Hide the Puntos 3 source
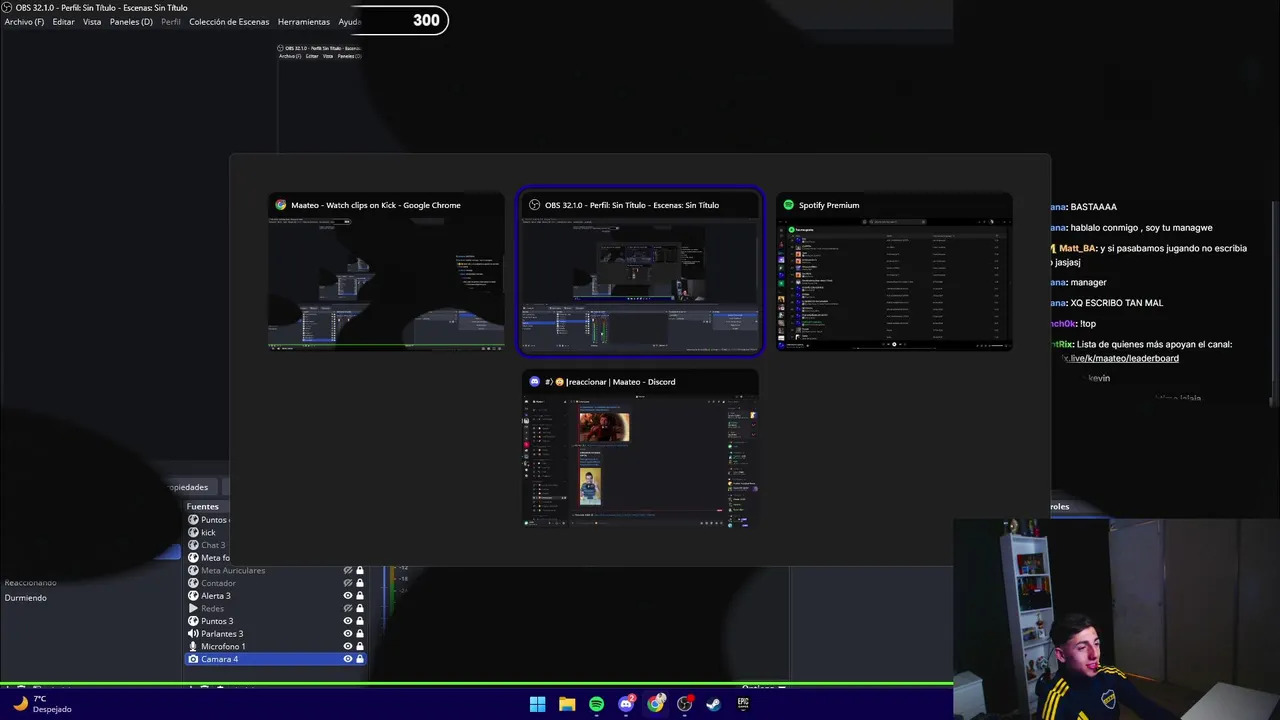 pos(348,621)
